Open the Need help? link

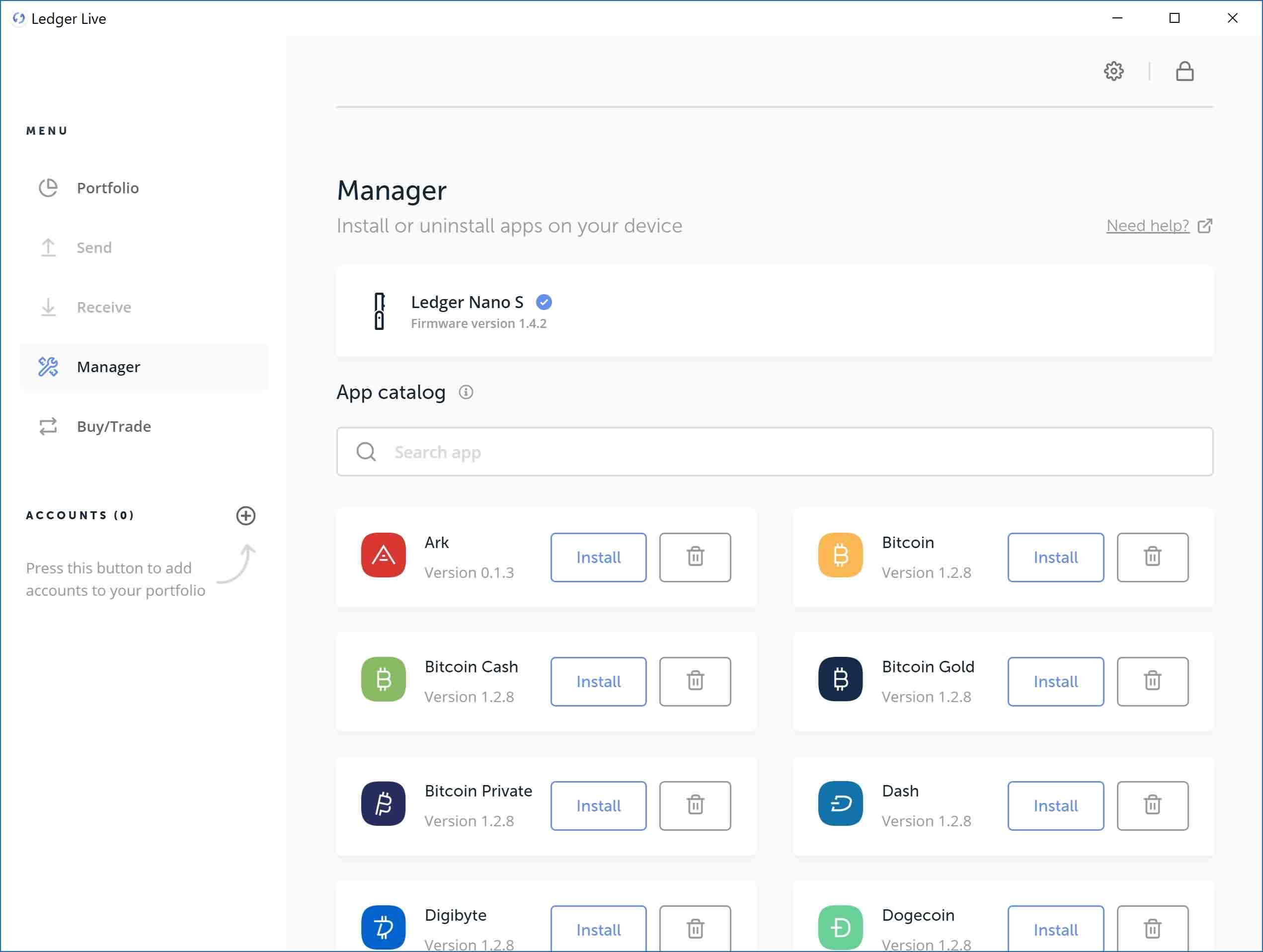click(x=1159, y=226)
